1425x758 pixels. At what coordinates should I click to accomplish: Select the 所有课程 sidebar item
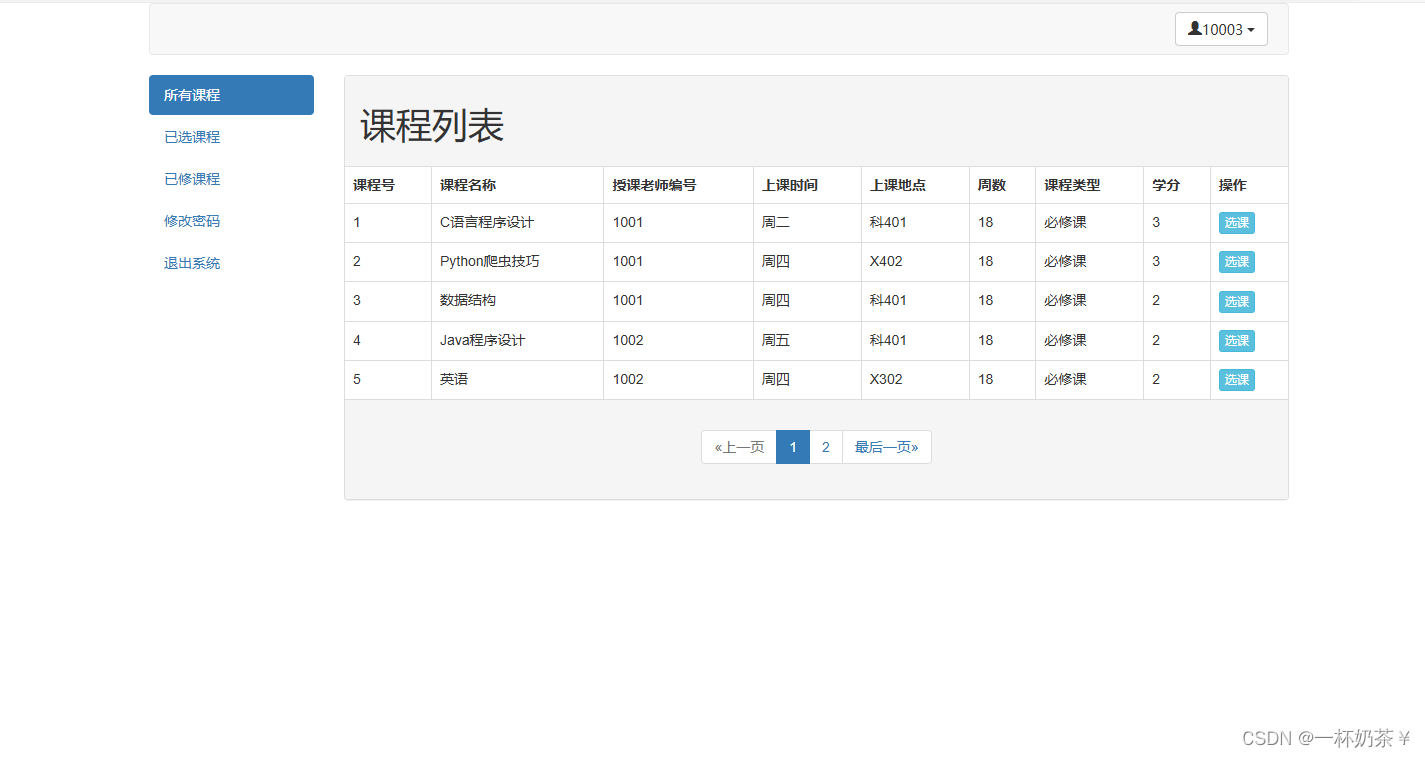point(231,95)
